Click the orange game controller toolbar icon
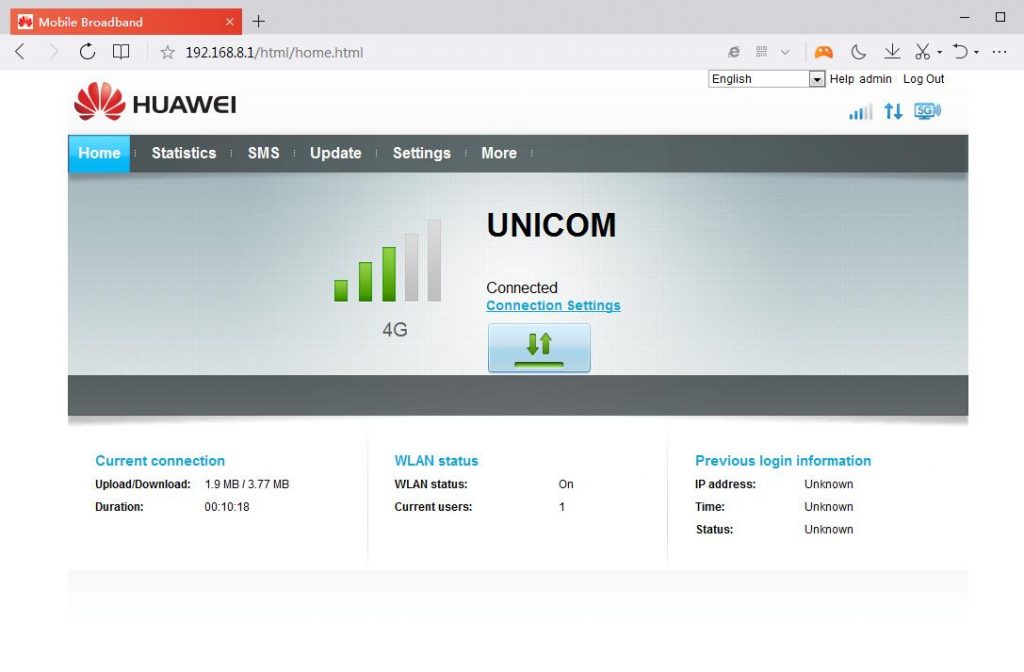The width and height of the screenshot is (1024, 672). [x=824, y=51]
